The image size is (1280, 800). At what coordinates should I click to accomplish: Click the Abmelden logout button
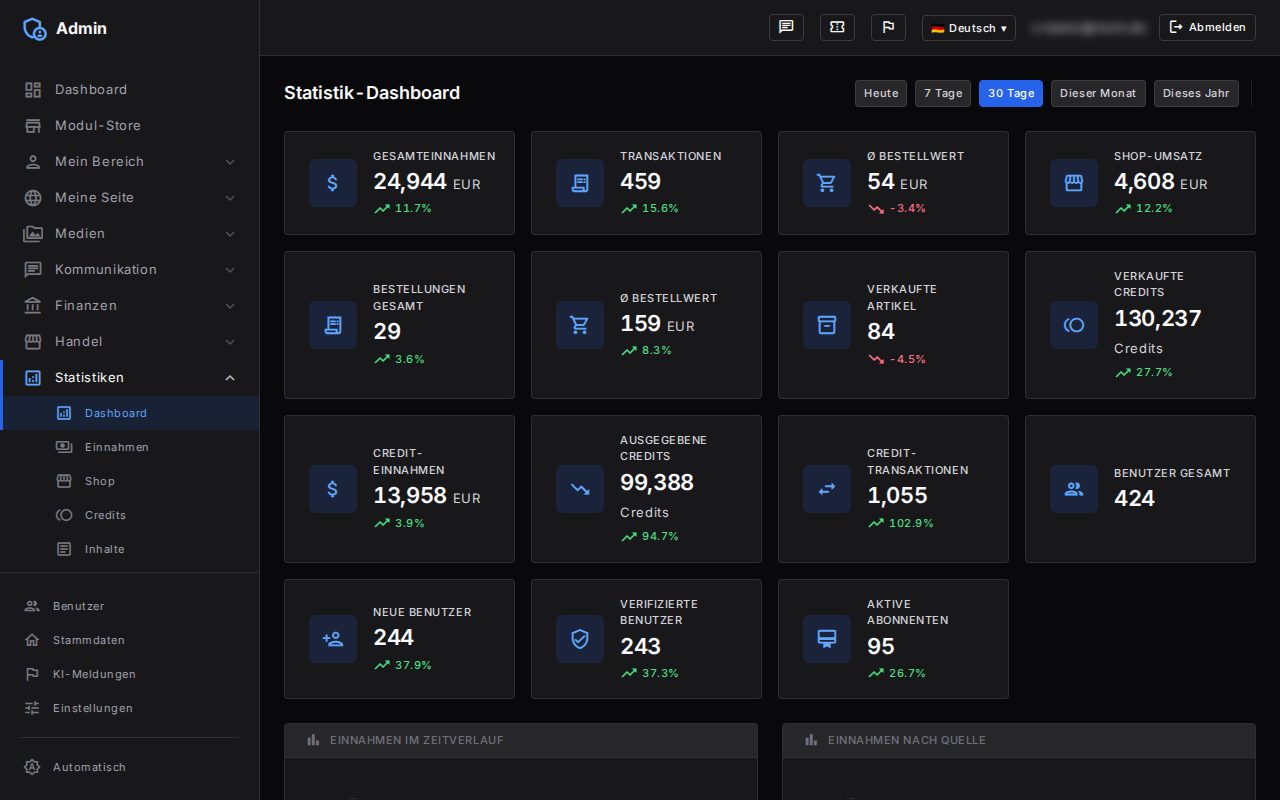(1207, 28)
